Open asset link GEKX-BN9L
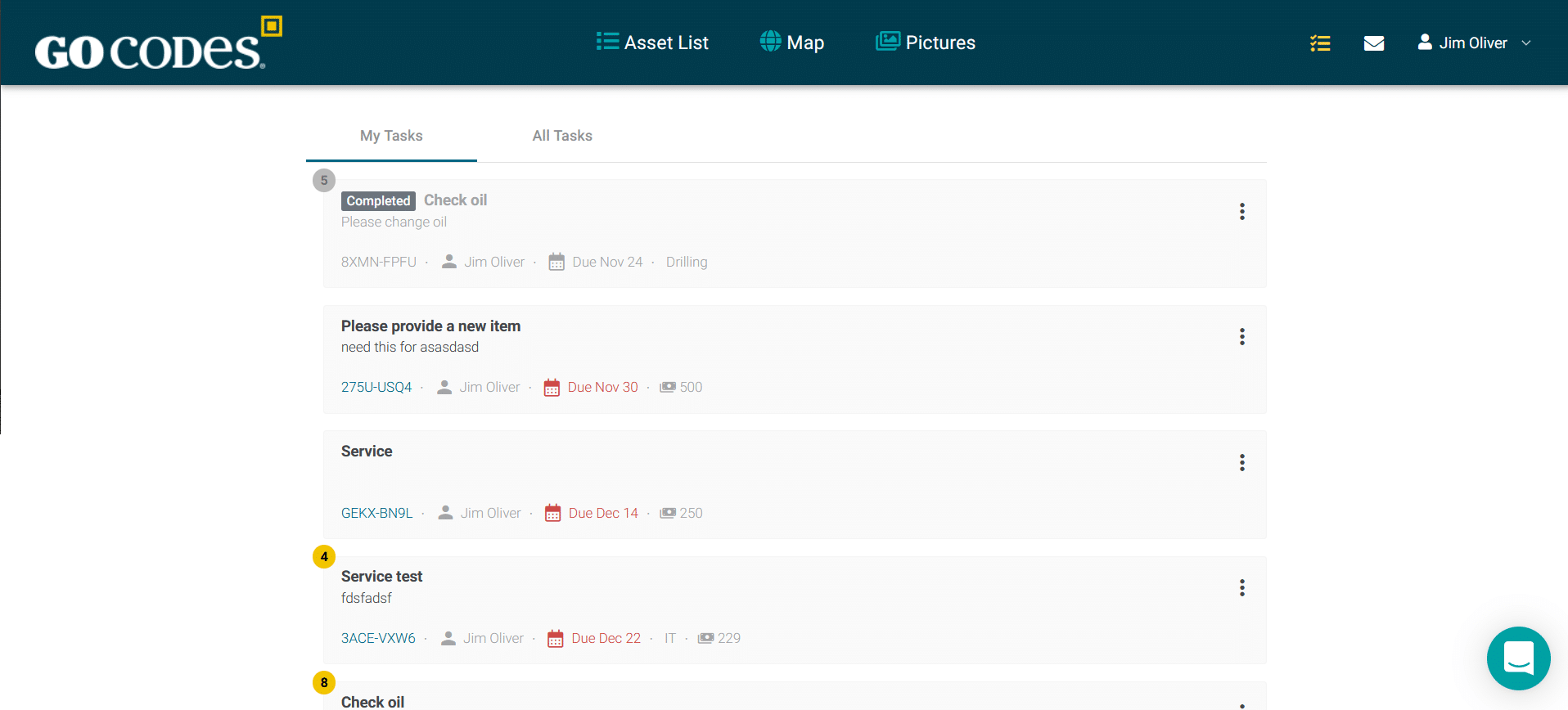Viewport: 1568px width, 710px height. (376, 514)
